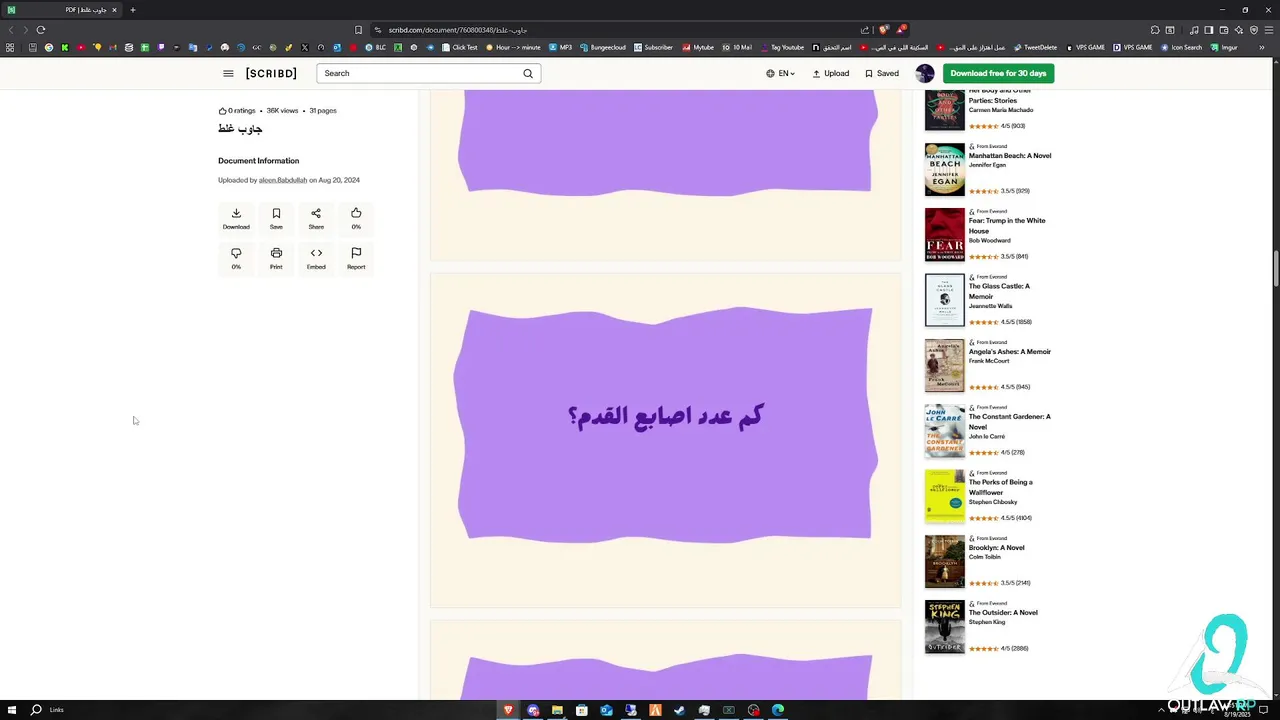Click The Perks of Being a Wallflower cover

(945, 496)
